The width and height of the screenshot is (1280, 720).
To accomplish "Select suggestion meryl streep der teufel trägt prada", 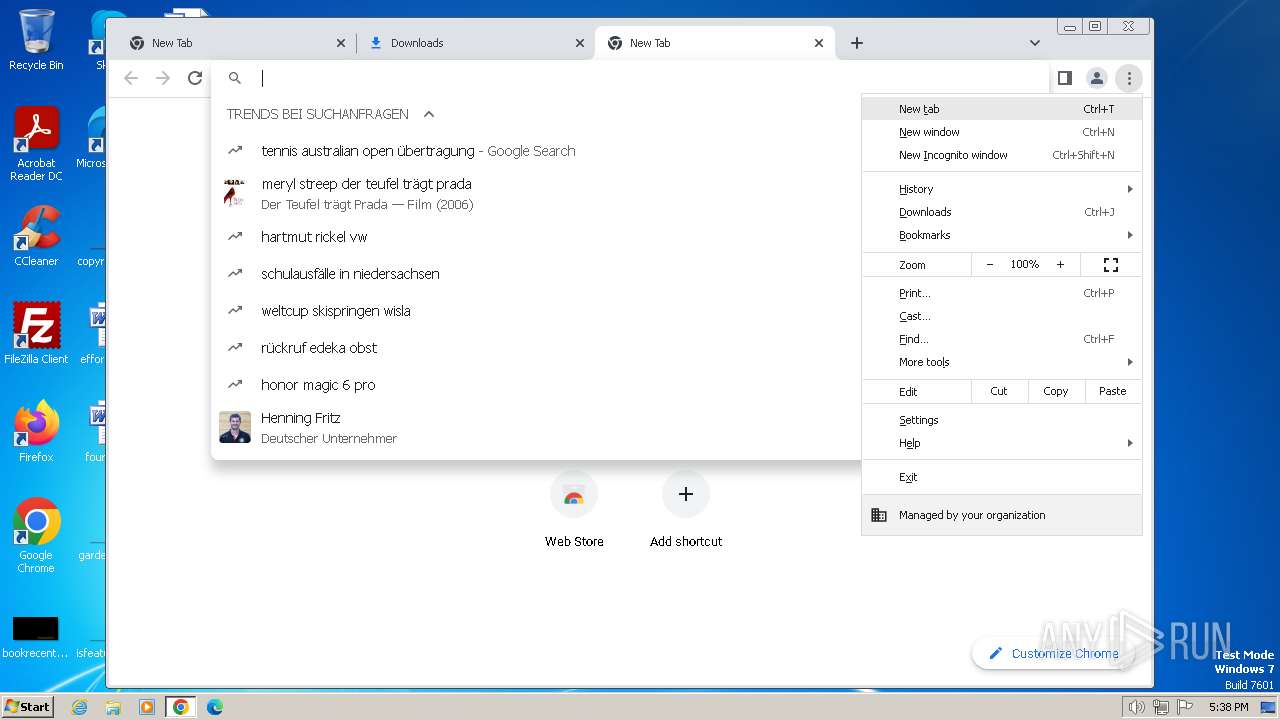I will 536,194.
